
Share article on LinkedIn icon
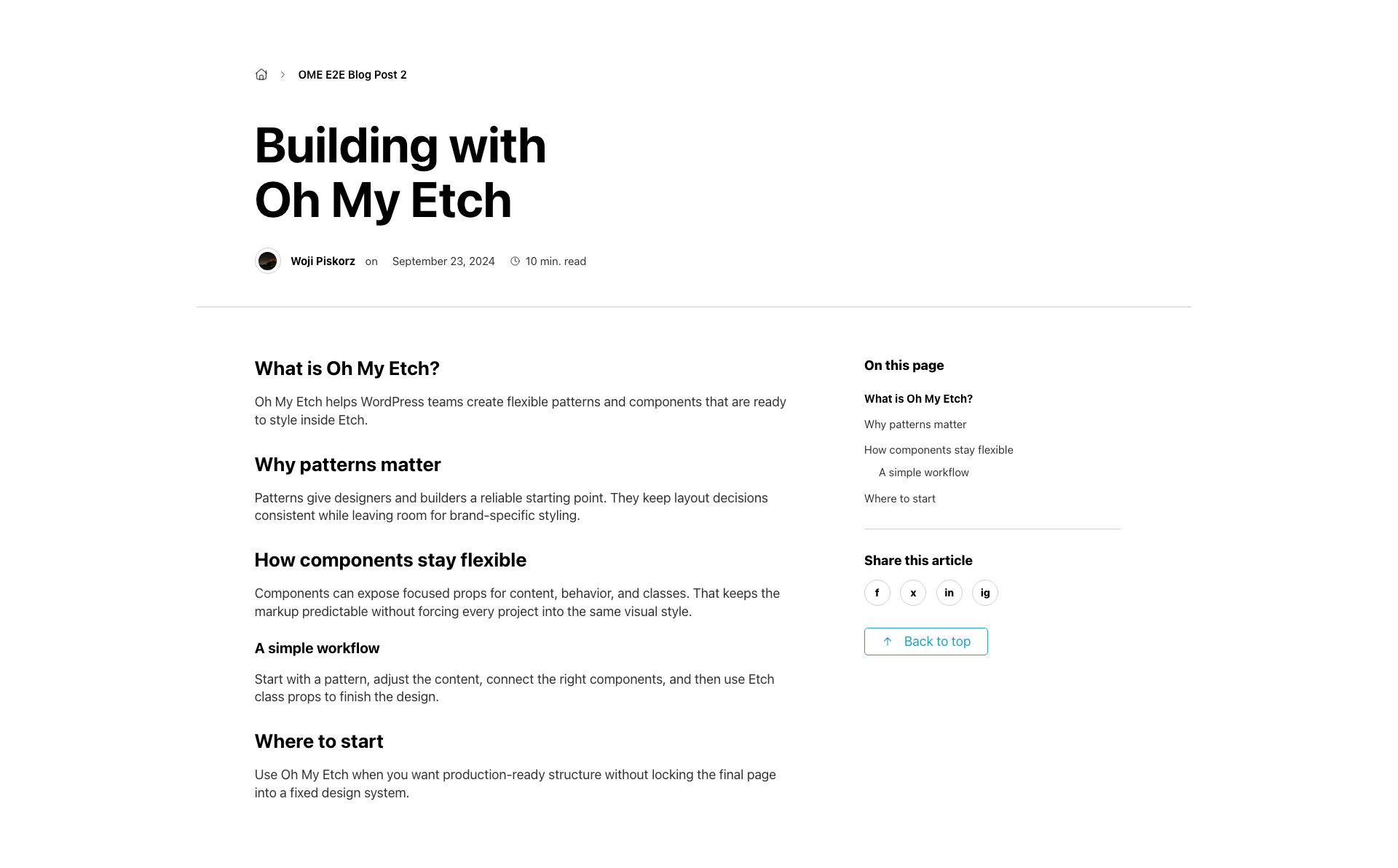point(949,593)
